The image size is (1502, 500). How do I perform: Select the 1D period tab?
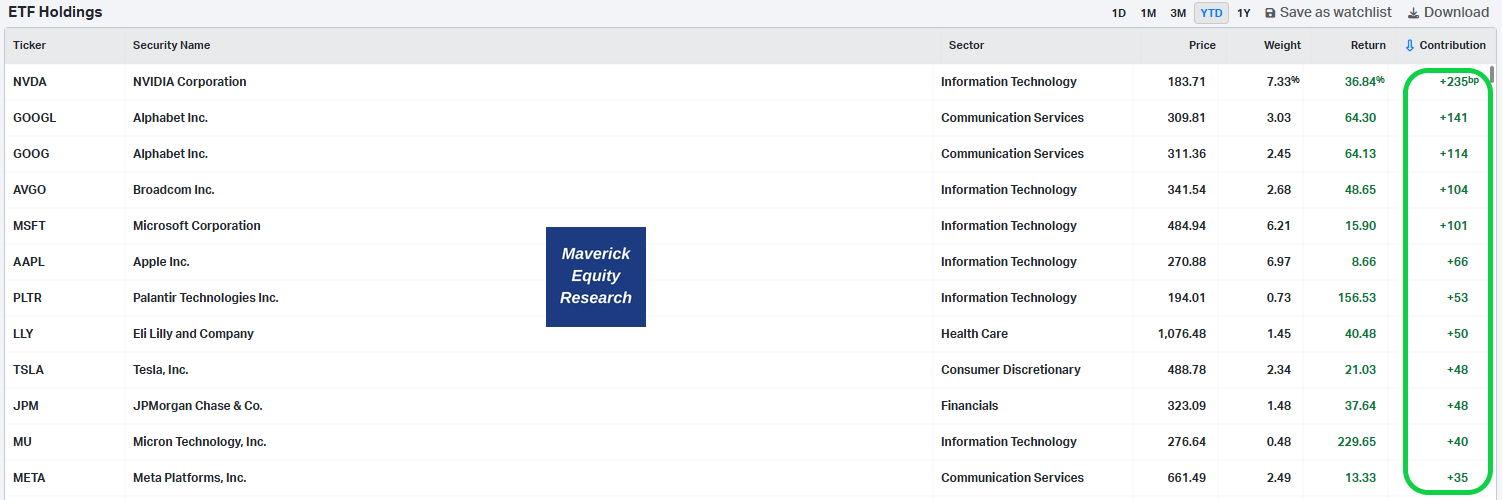(x=1119, y=13)
